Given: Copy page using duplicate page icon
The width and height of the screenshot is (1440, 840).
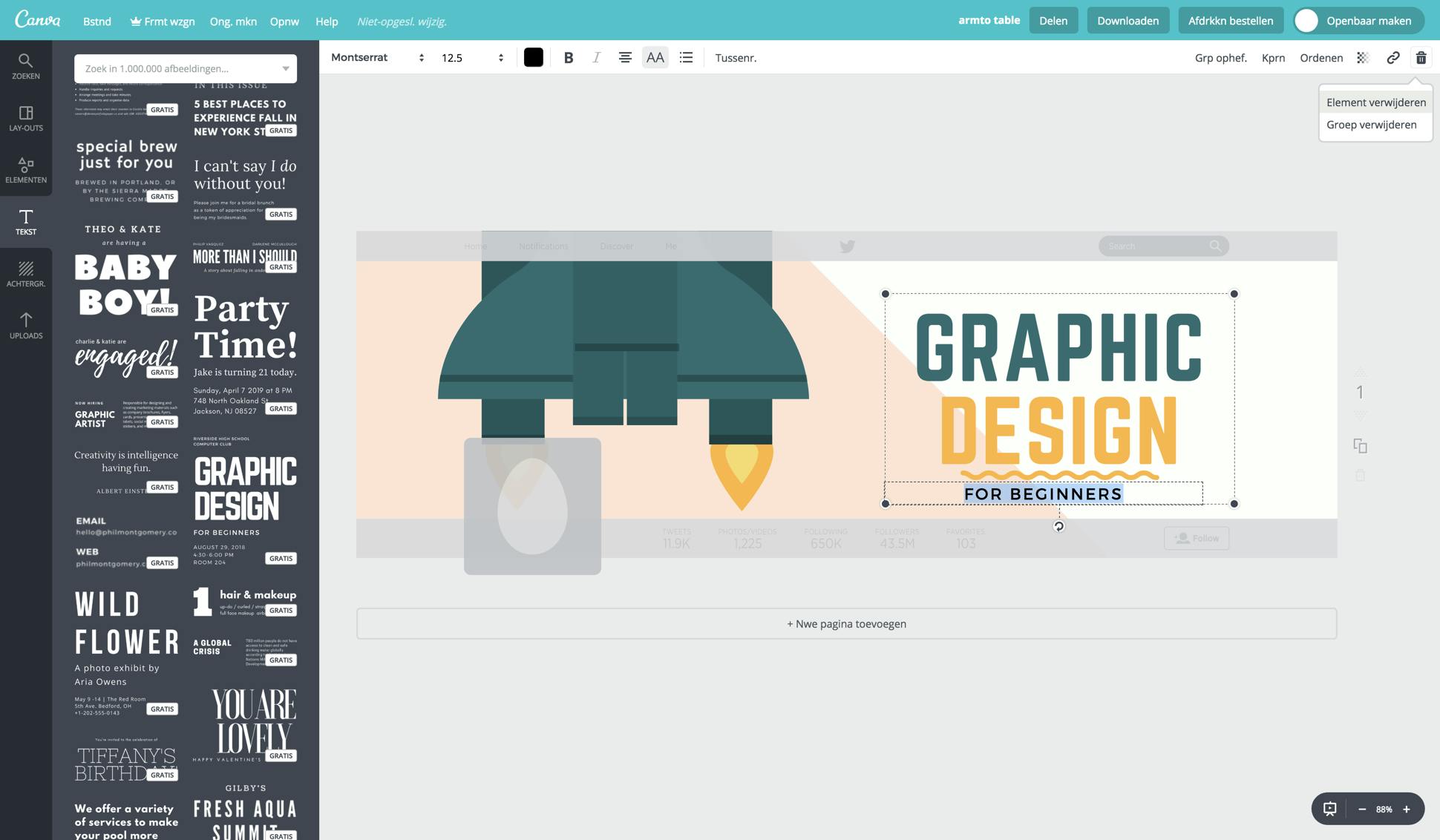Looking at the screenshot, I should pos(1360,445).
